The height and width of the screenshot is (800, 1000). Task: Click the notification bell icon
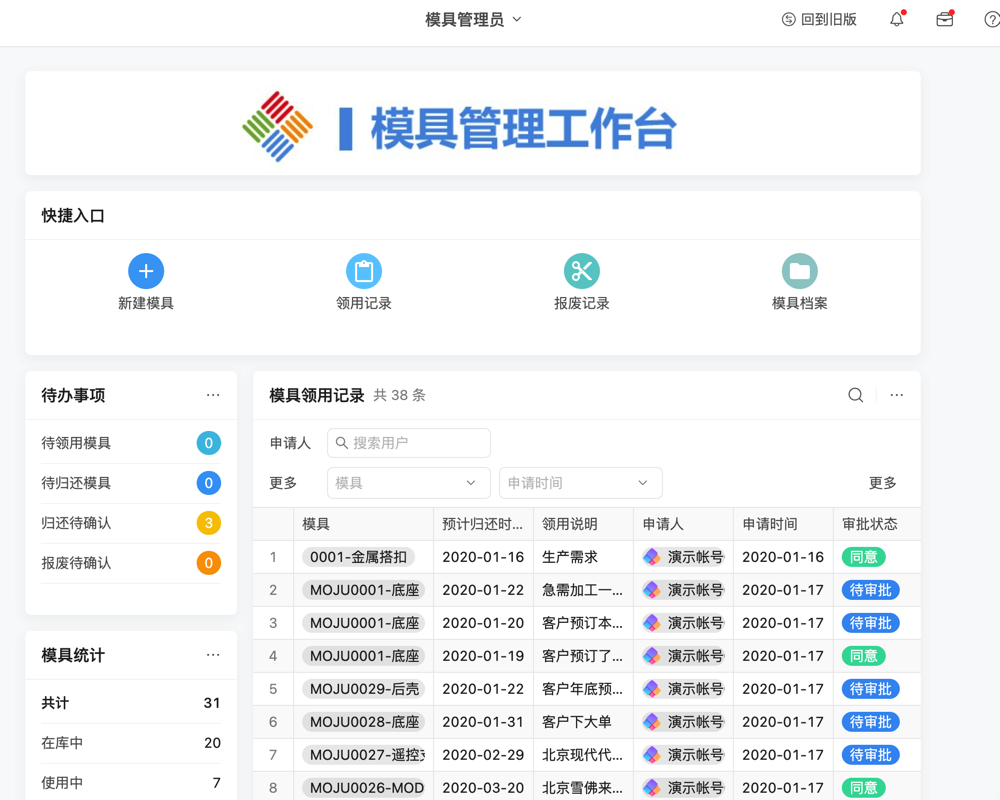coord(896,18)
